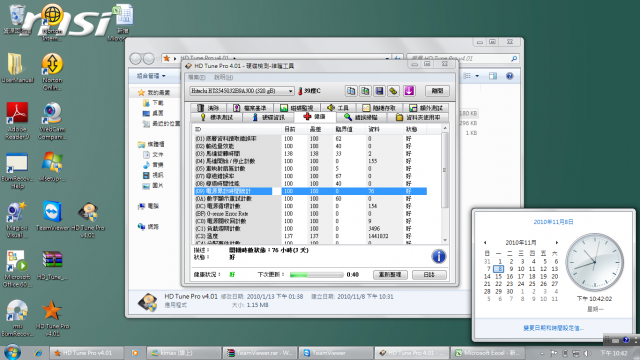The width and height of the screenshot is (640, 360).
Task: Click the copy screenshot icon in HD Tune toolbar
Action: click(x=365, y=91)
